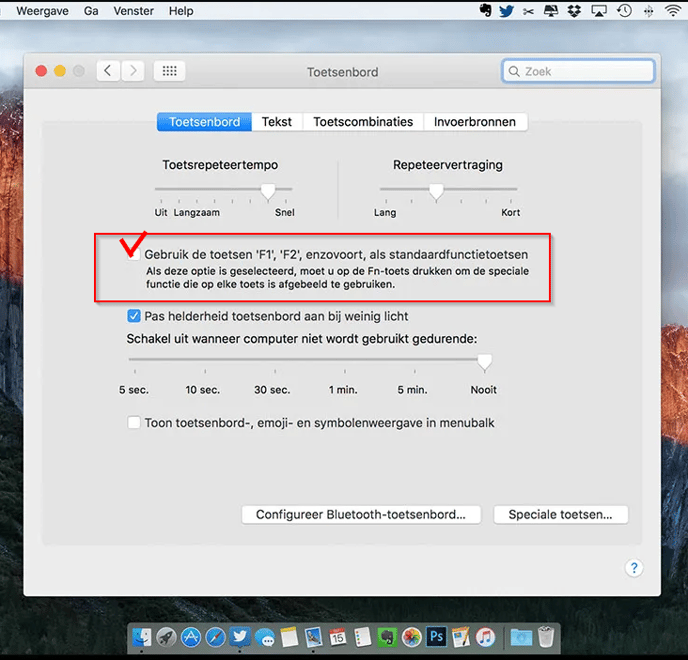Click keyboard backlight timeout slider knob
This screenshot has width=688, height=660.
click(x=484, y=362)
